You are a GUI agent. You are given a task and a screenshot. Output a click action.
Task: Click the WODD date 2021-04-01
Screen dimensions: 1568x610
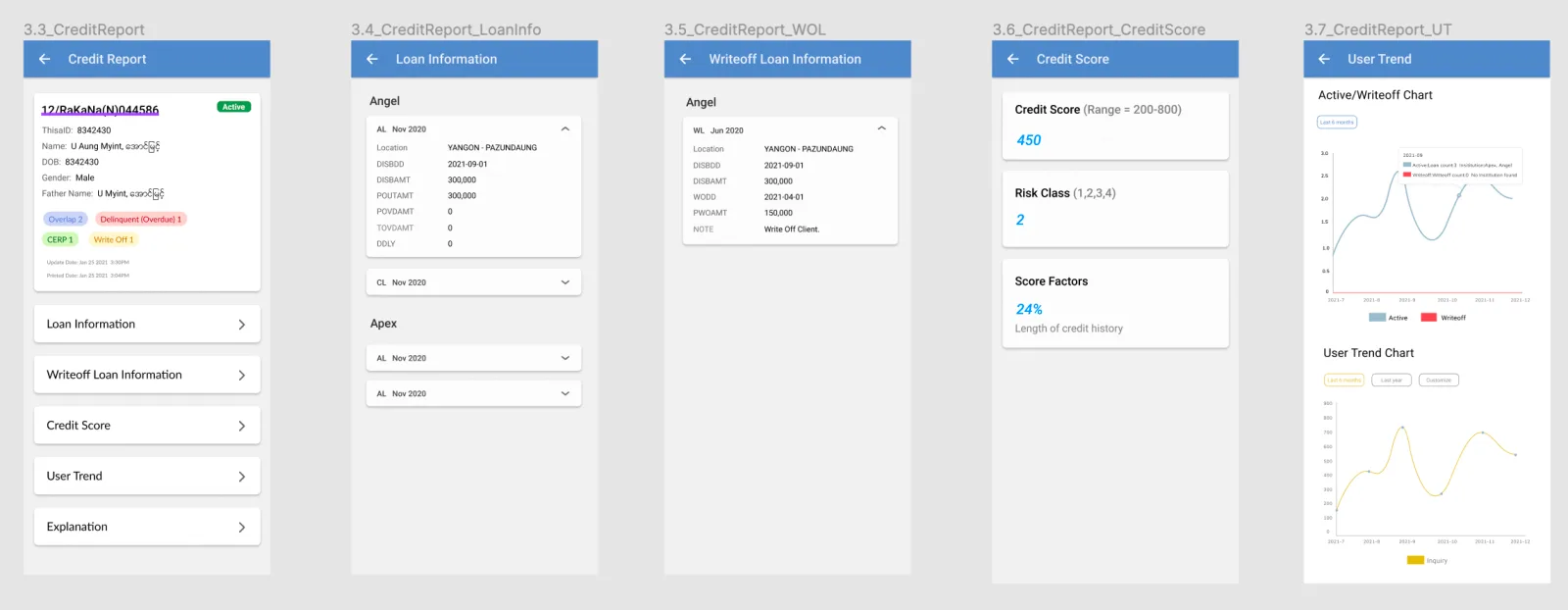(784, 197)
